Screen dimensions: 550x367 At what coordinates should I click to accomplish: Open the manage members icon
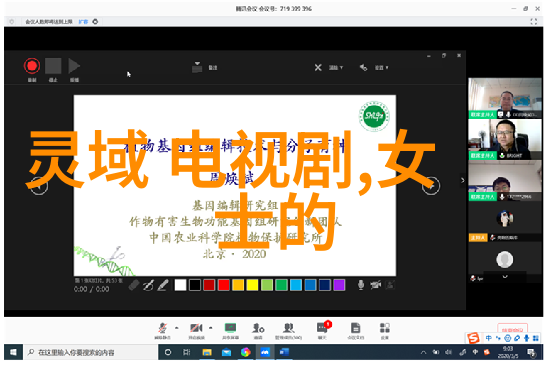point(288,331)
